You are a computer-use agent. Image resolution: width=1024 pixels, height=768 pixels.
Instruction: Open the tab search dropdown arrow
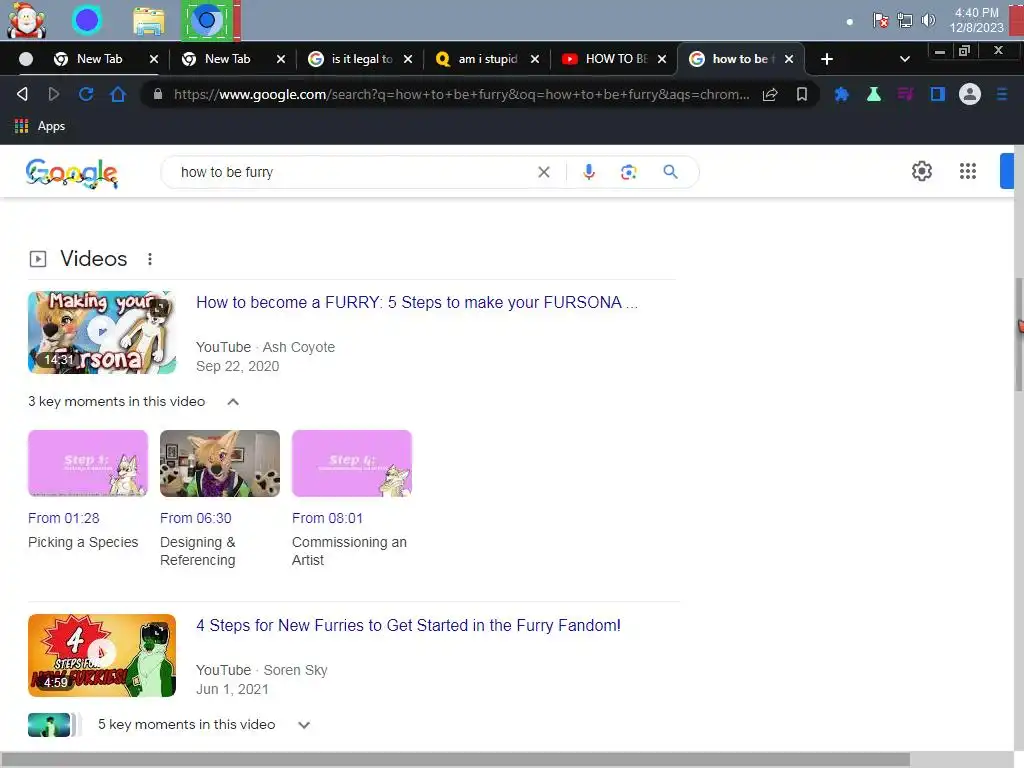click(904, 59)
